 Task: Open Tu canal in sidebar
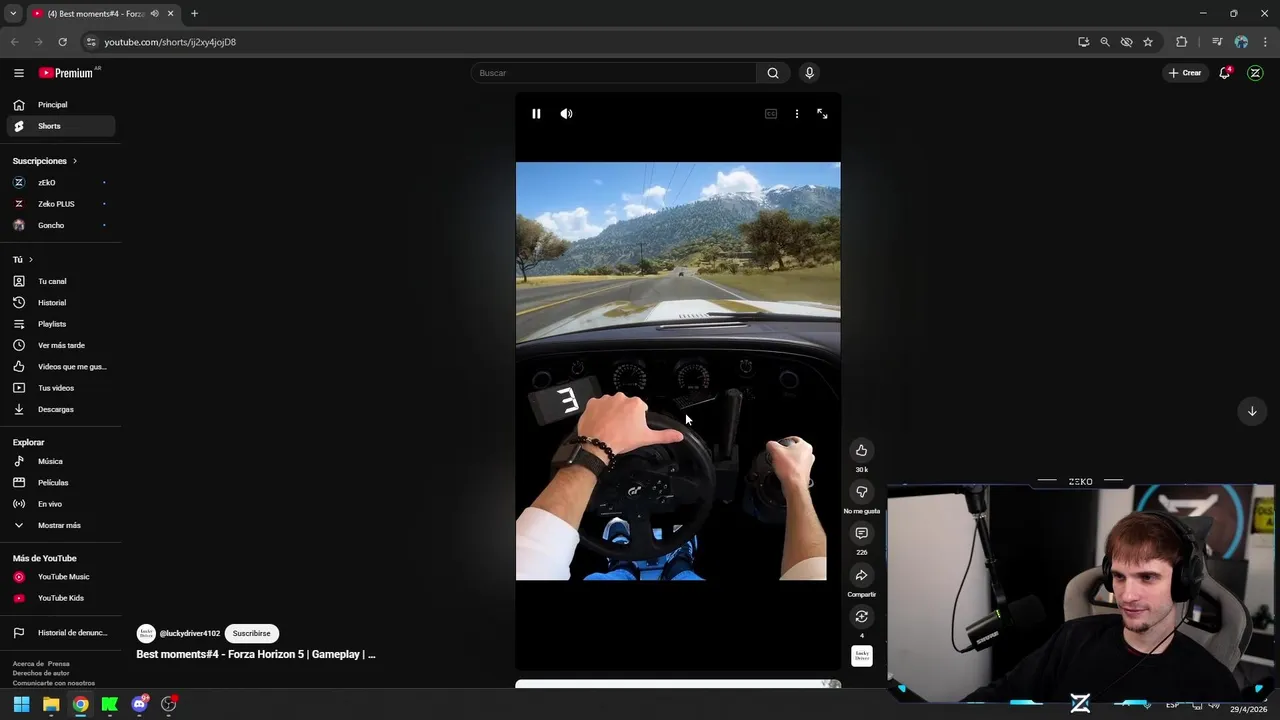tap(60, 281)
